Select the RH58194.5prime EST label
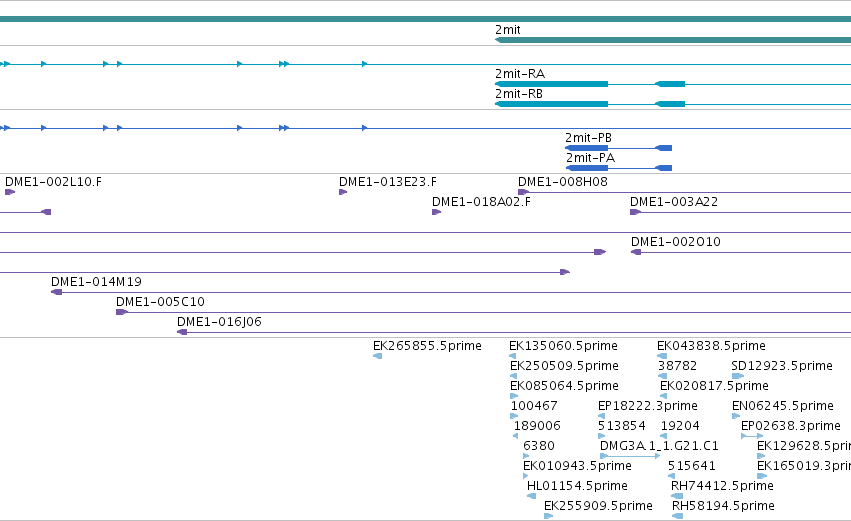851x521 pixels. click(x=723, y=507)
